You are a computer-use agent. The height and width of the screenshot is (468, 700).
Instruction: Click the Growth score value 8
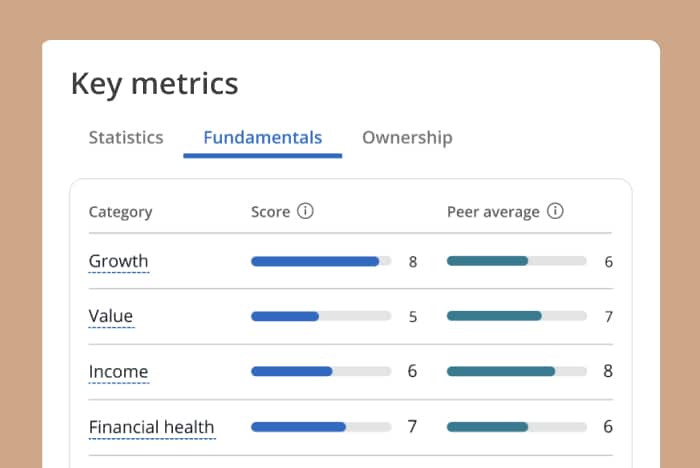412,263
